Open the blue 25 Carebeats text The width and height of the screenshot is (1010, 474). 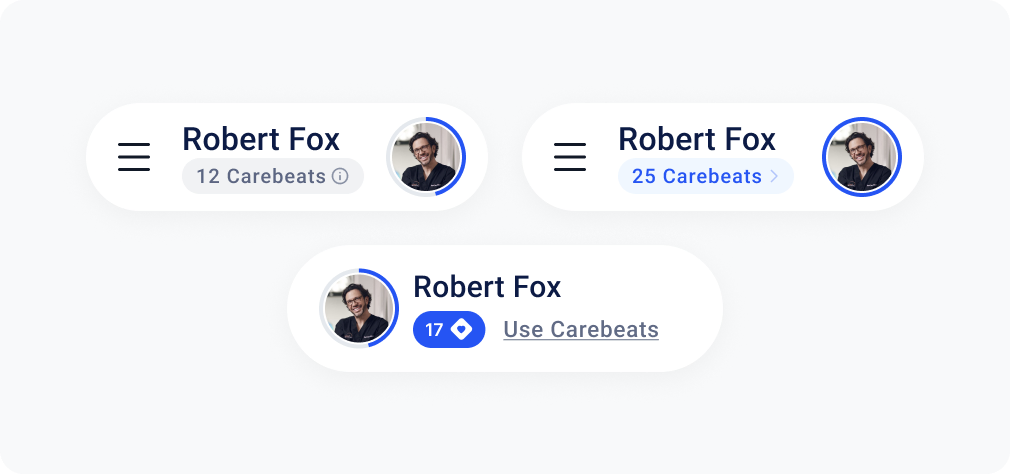[697, 176]
